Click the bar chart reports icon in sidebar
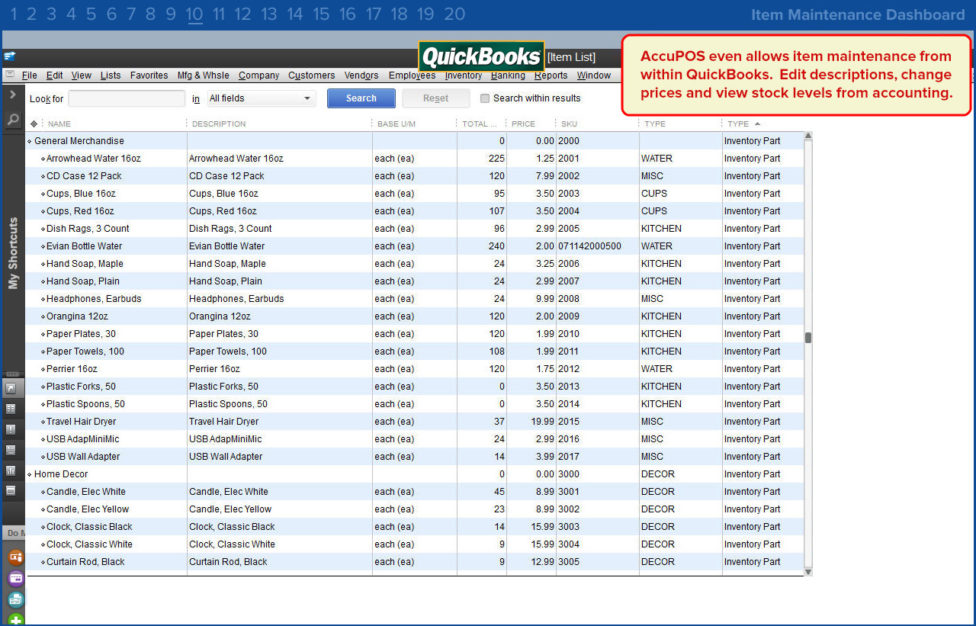The image size is (976, 626). 11,470
